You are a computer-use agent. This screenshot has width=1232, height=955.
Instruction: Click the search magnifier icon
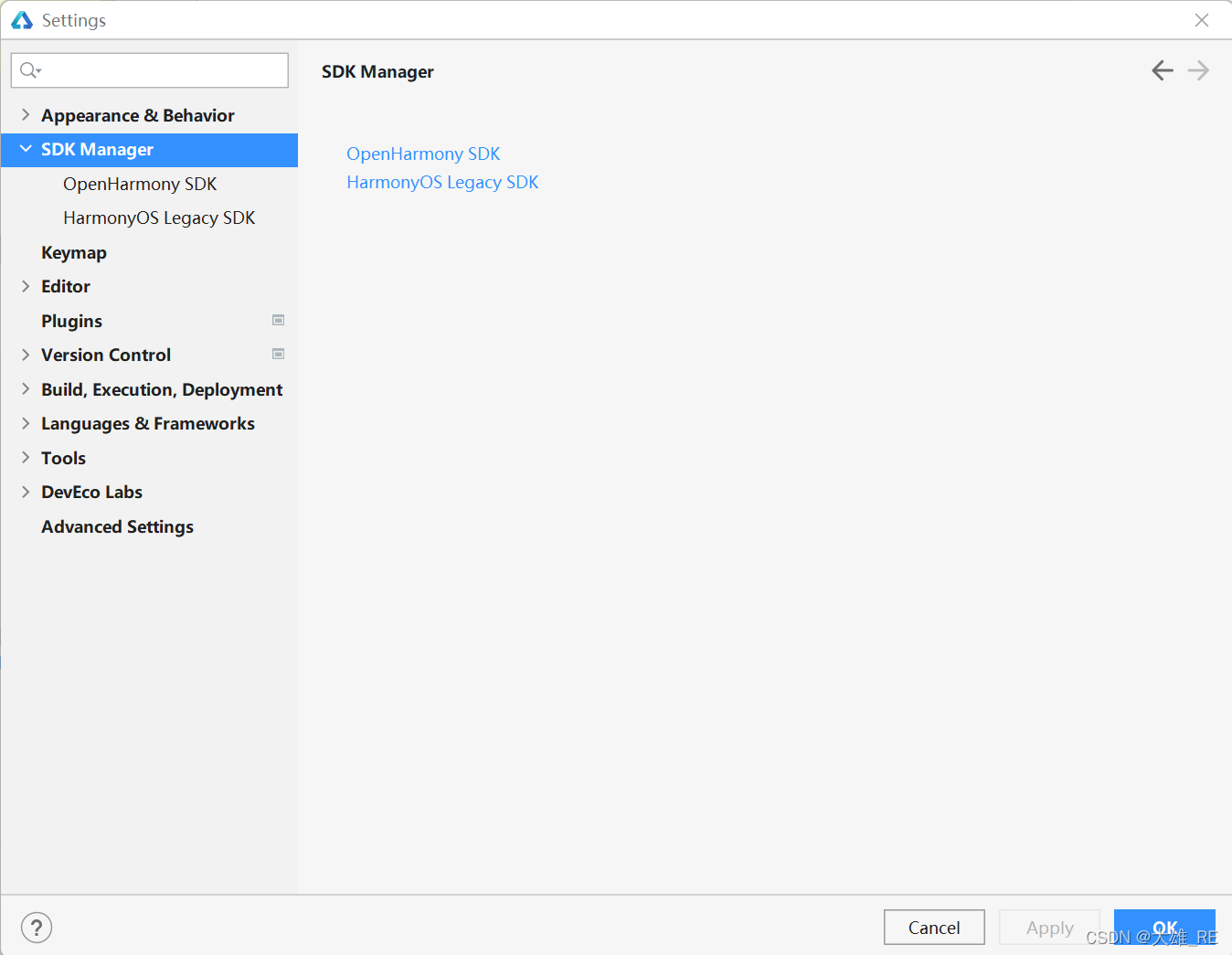pos(29,70)
